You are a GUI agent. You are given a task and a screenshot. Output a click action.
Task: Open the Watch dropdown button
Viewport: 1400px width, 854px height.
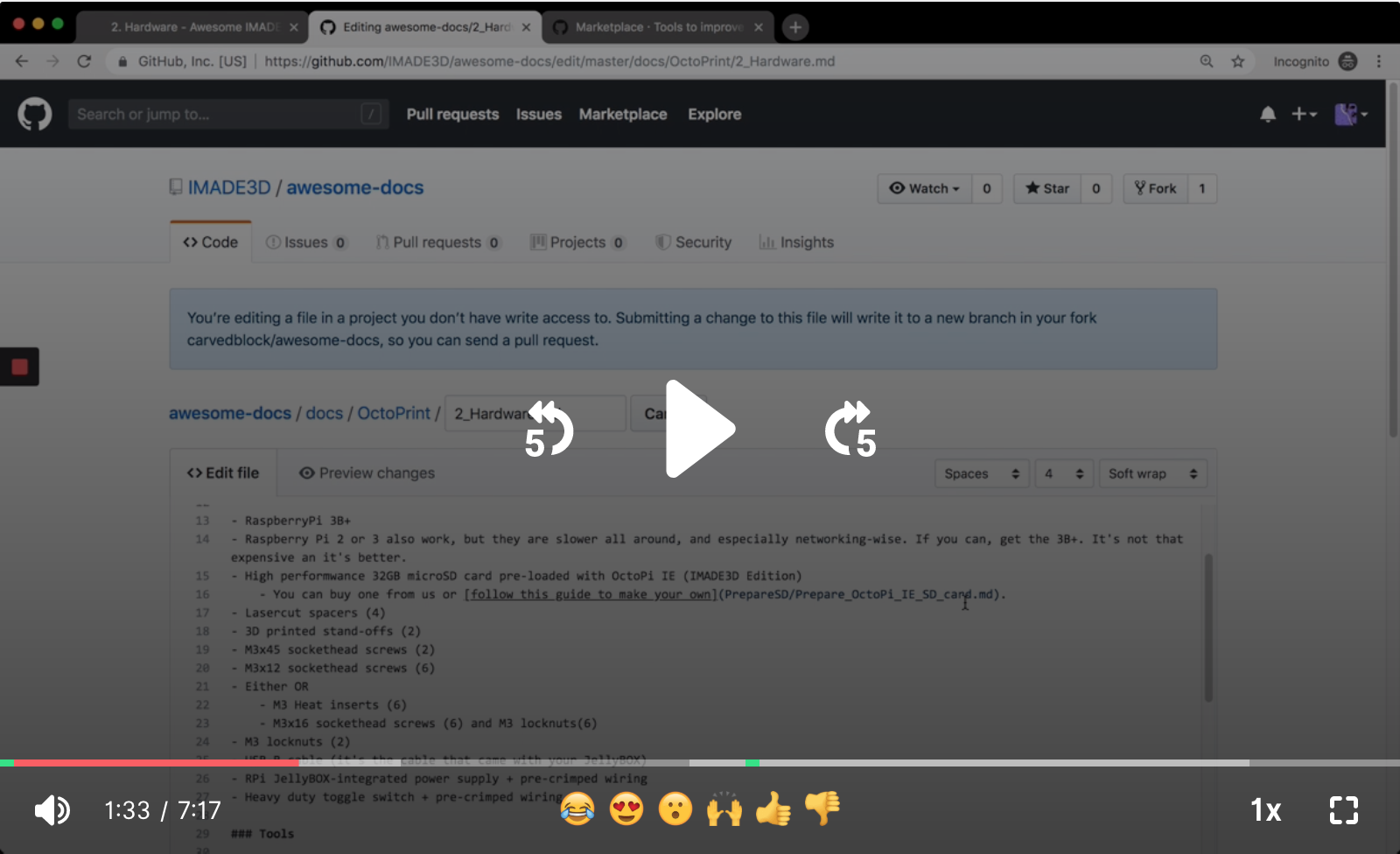tap(925, 189)
